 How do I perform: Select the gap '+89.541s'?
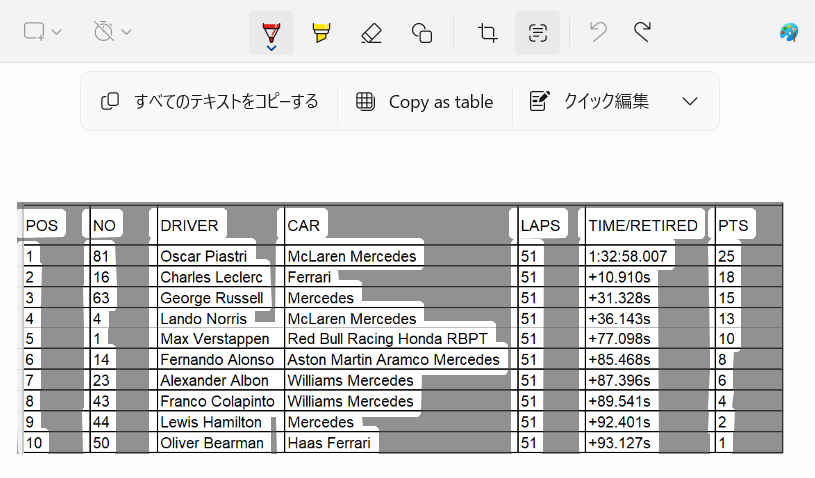pyautogui.click(x=620, y=401)
